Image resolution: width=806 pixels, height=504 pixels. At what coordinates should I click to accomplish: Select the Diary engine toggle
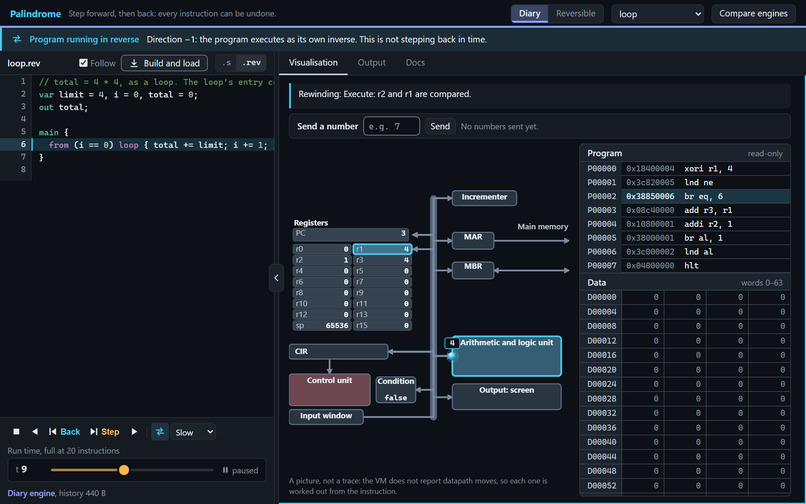click(x=529, y=14)
